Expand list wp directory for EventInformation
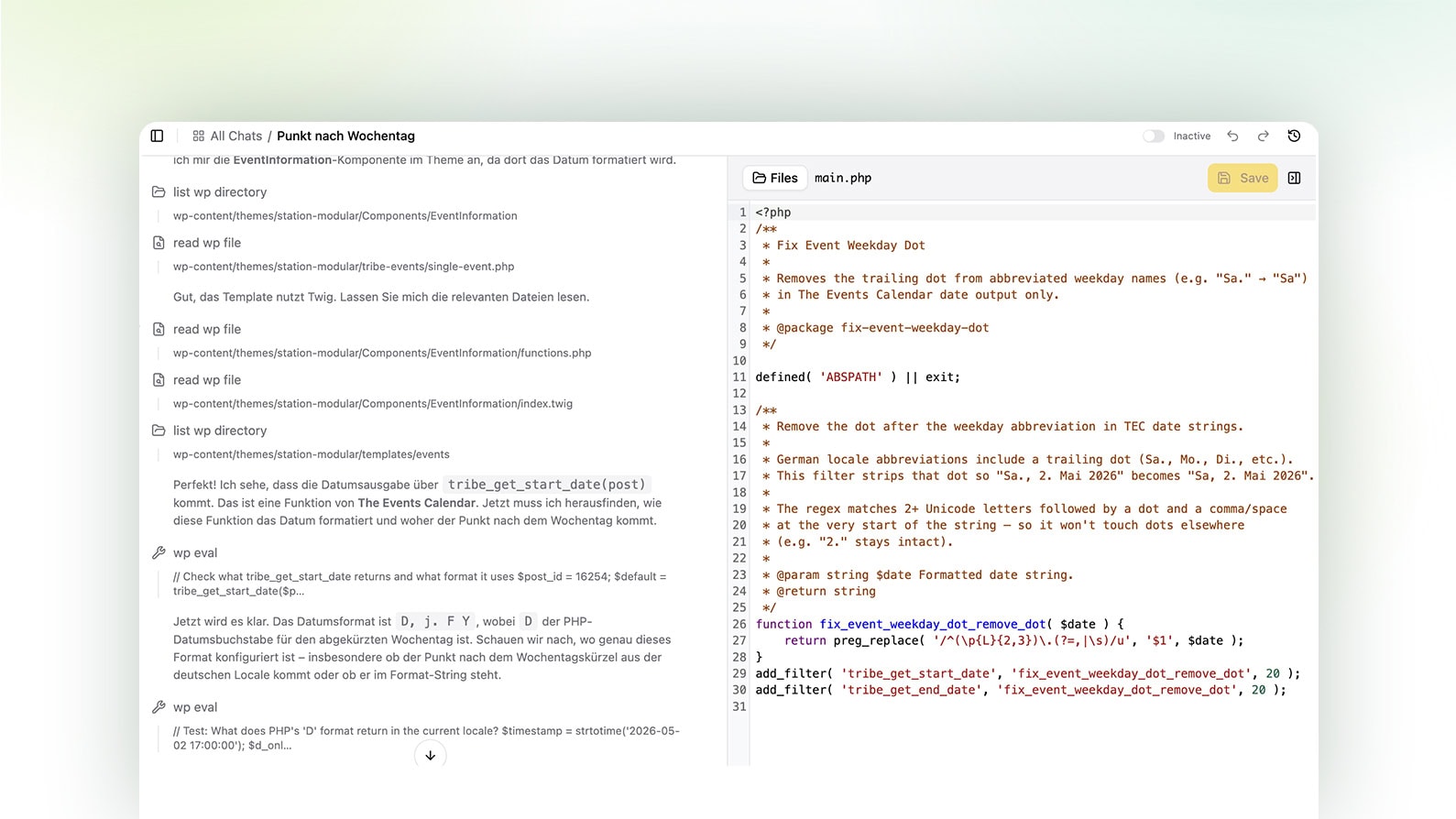This screenshot has height=819, width=1456. point(220,191)
